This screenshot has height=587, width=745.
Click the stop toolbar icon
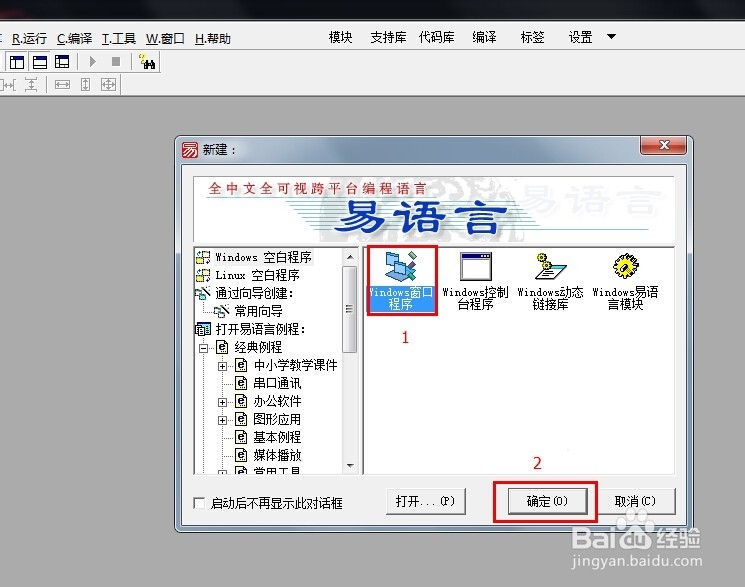[115, 62]
